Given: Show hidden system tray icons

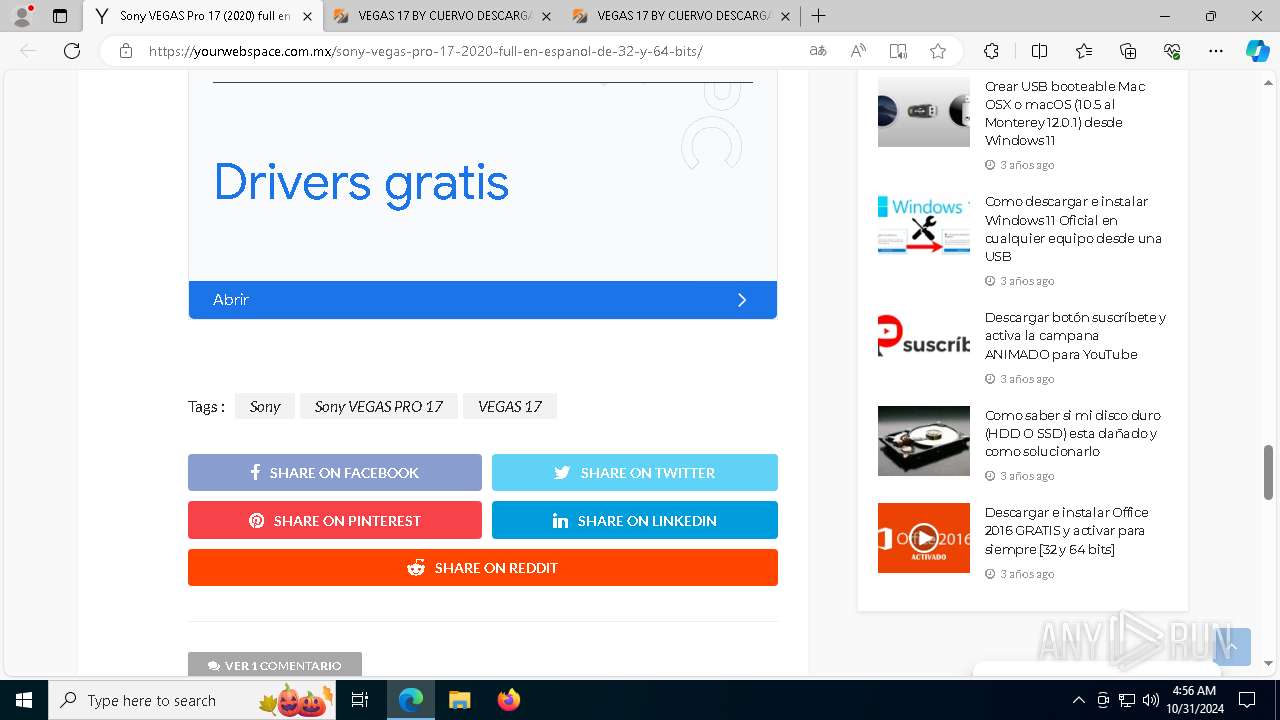Looking at the screenshot, I should (x=1078, y=700).
